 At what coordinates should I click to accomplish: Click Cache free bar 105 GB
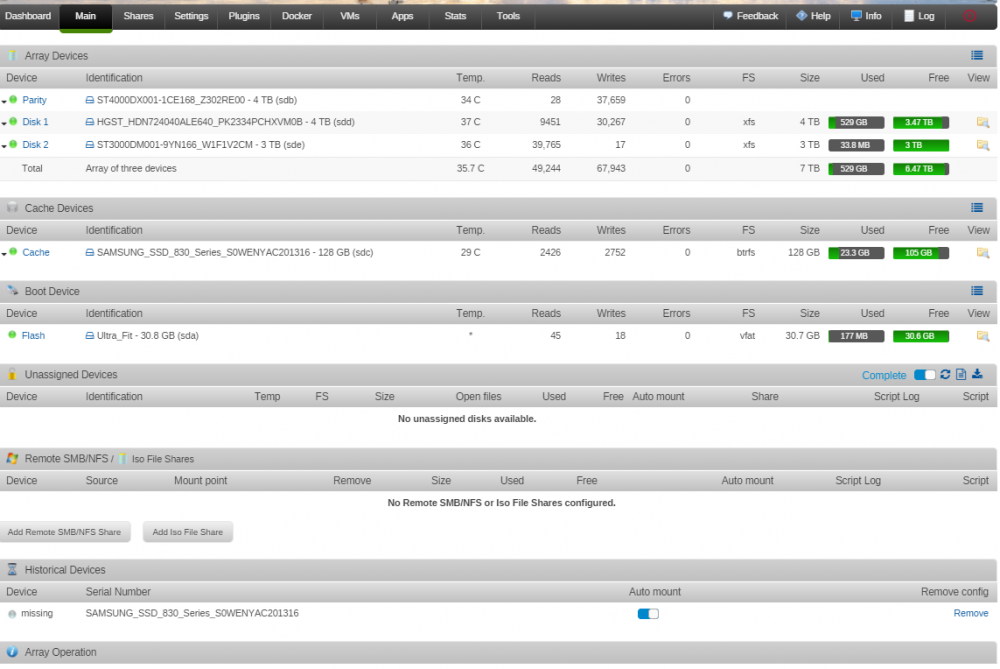pos(920,253)
